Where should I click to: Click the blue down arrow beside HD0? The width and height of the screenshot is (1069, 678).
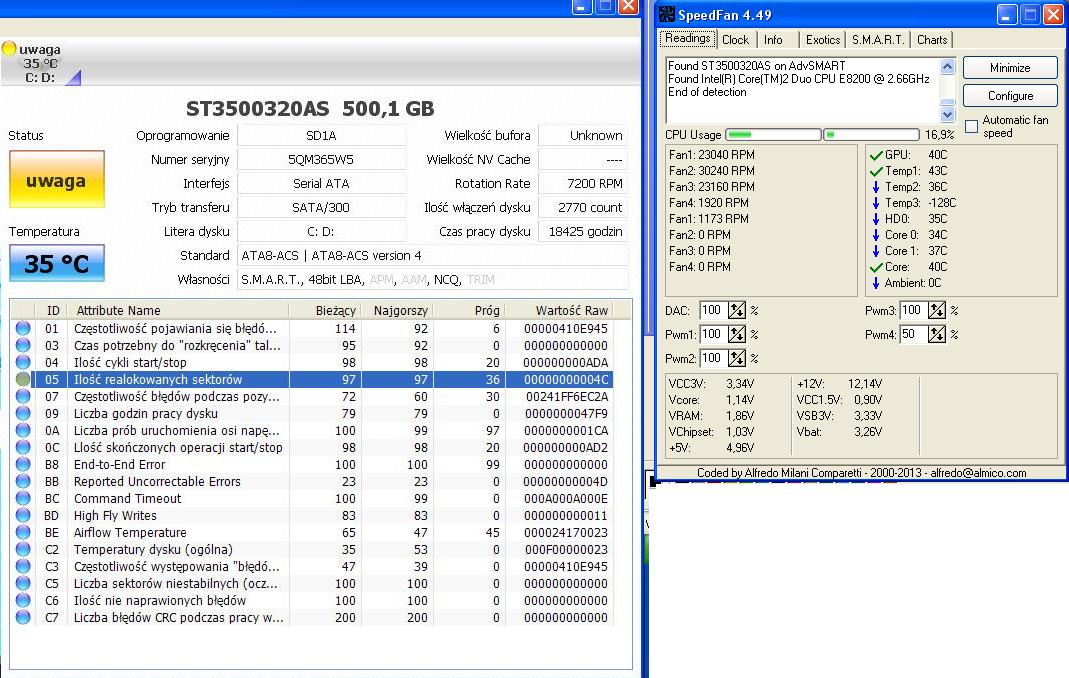pos(876,219)
